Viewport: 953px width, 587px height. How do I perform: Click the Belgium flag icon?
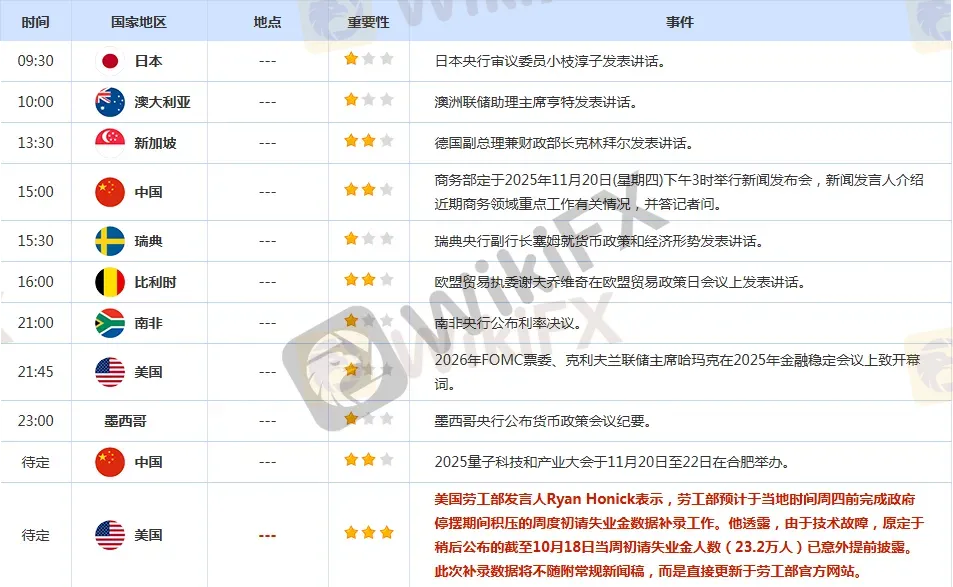click(109, 282)
